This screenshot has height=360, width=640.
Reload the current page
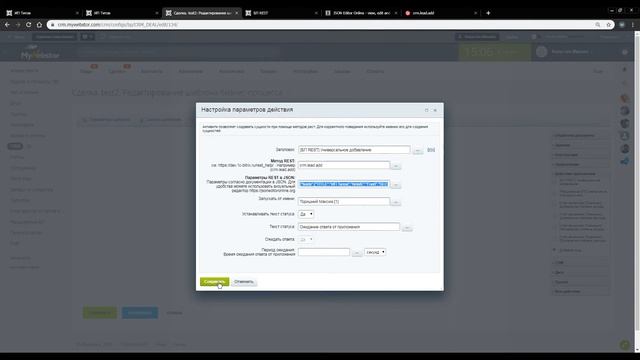pos(29,25)
